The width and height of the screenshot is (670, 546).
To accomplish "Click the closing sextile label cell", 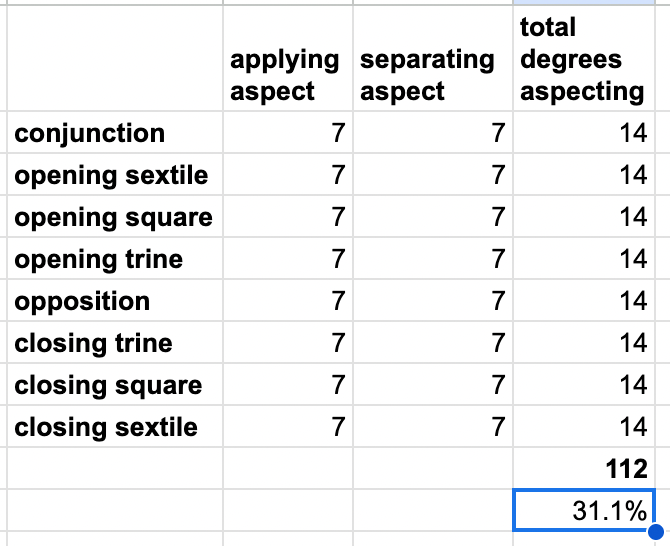I will (x=116, y=427).
